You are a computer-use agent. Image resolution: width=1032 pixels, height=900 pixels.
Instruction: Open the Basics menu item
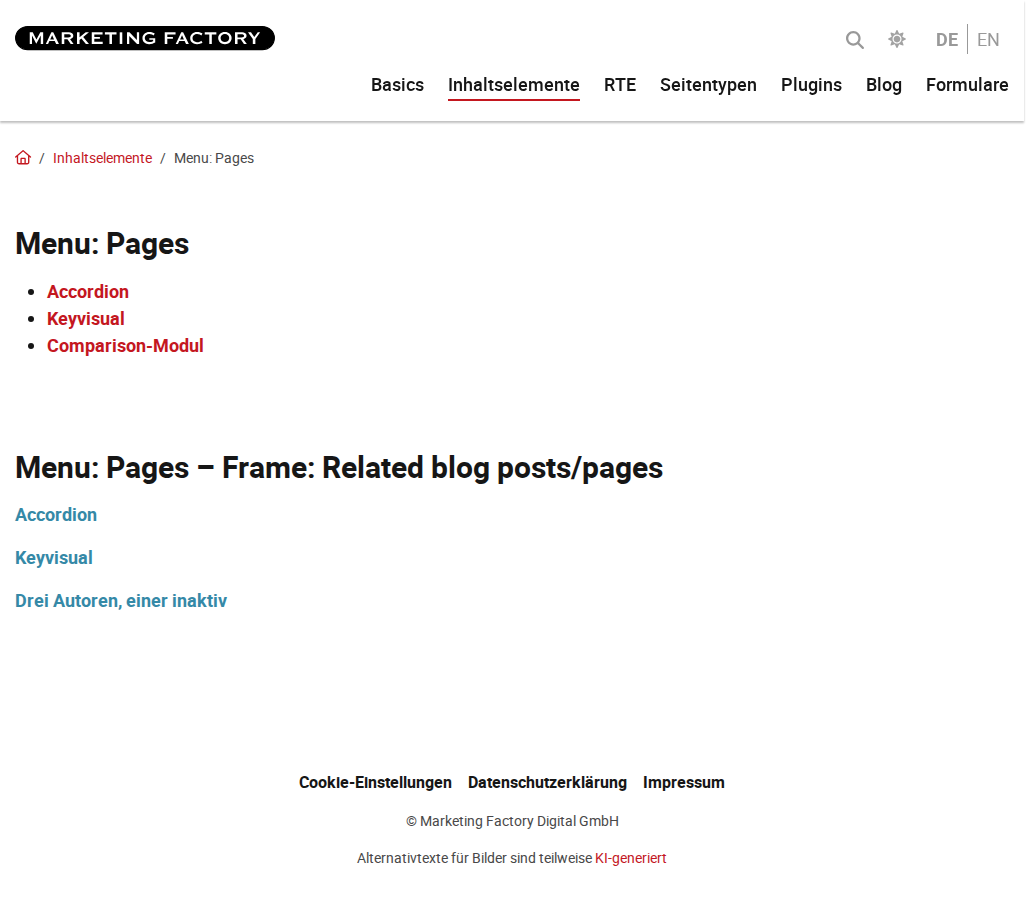tap(397, 85)
